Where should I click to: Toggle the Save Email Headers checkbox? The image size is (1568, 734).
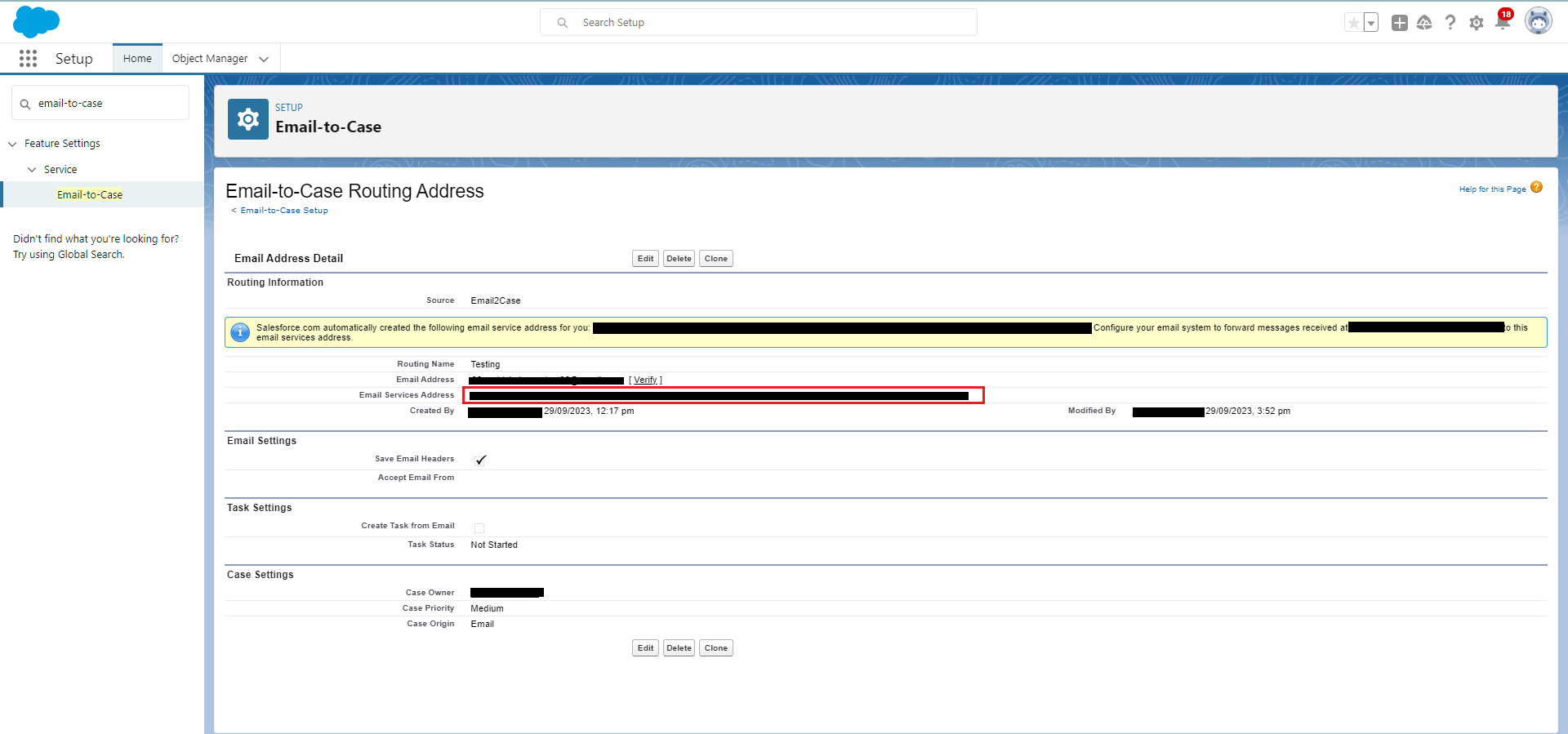coord(480,460)
